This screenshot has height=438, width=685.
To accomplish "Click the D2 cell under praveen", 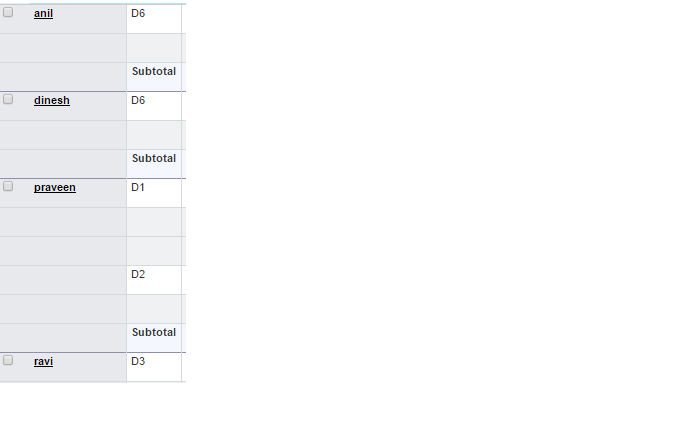I will click(154, 279).
